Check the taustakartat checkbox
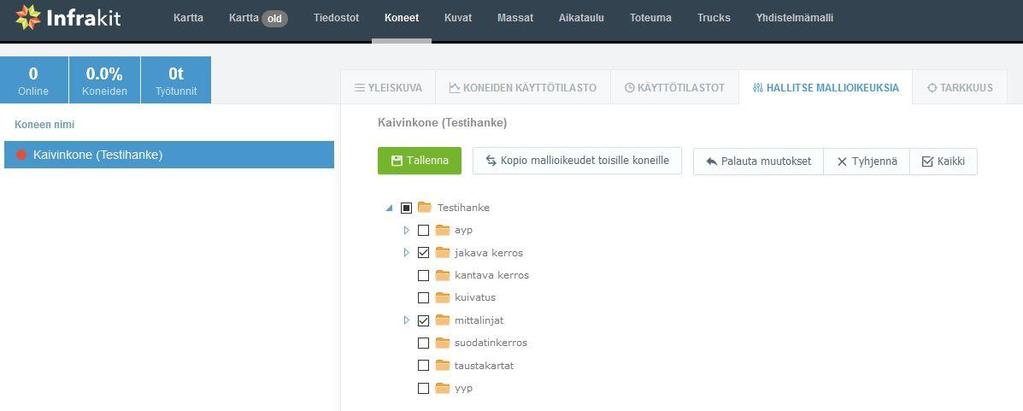Screen dimensions: 1023x411 tap(423, 365)
